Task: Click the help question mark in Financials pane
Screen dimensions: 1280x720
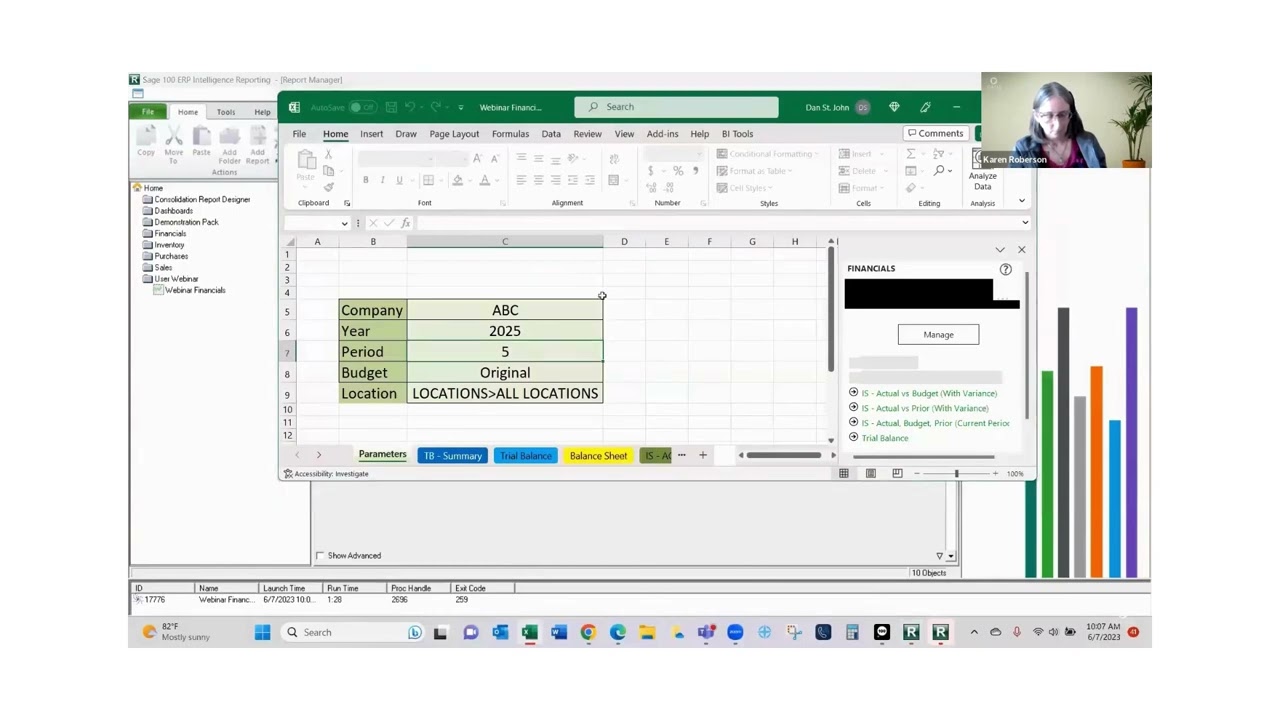Action: coord(1005,269)
